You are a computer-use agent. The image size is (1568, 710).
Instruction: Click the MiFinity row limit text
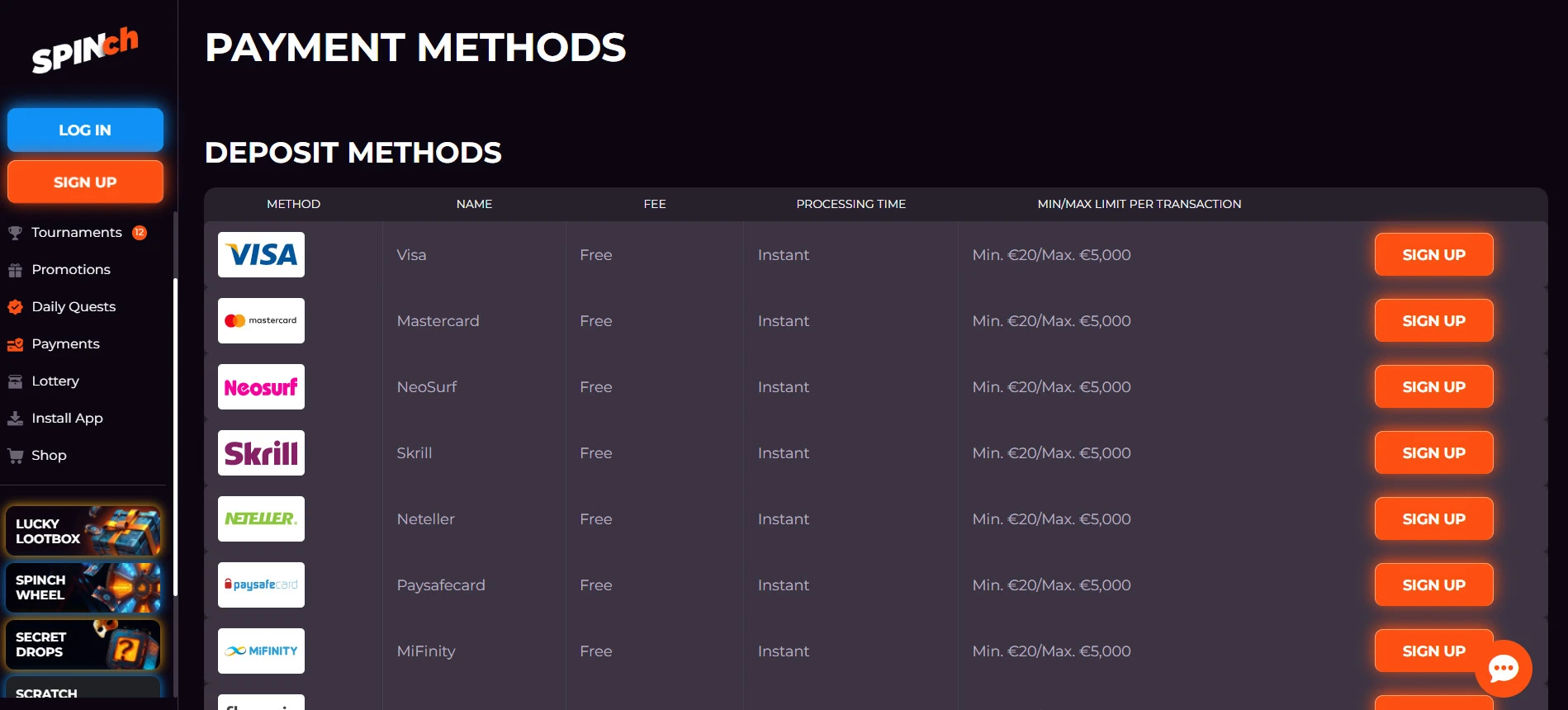coord(1051,651)
